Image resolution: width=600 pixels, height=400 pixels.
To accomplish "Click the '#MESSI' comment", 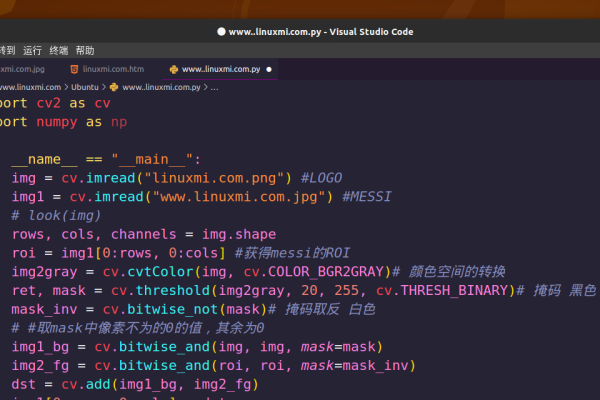I will click(367, 197).
